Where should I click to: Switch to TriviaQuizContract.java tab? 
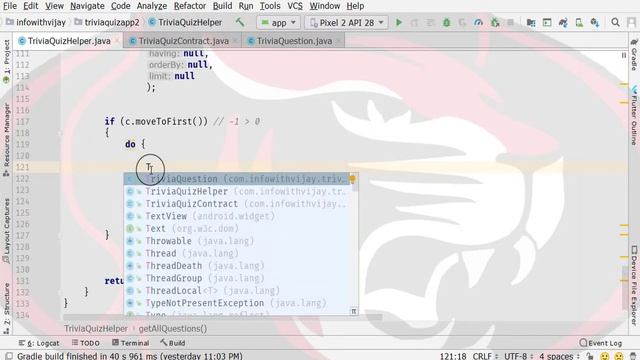[x=183, y=41]
